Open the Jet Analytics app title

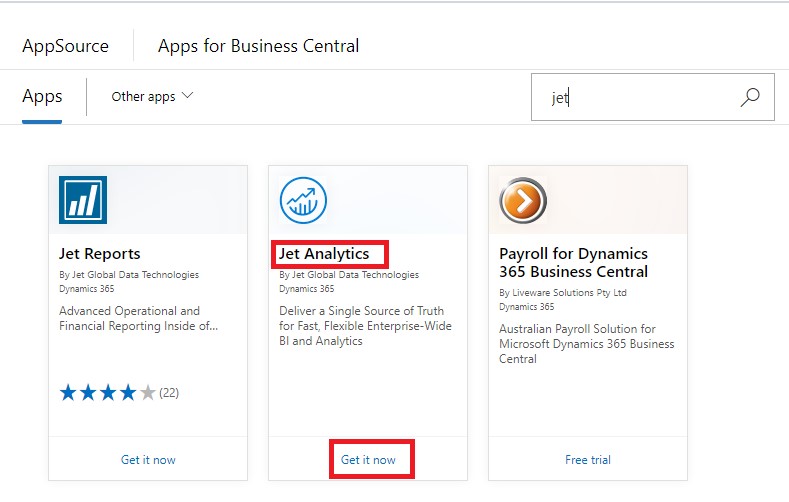(x=324, y=254)
